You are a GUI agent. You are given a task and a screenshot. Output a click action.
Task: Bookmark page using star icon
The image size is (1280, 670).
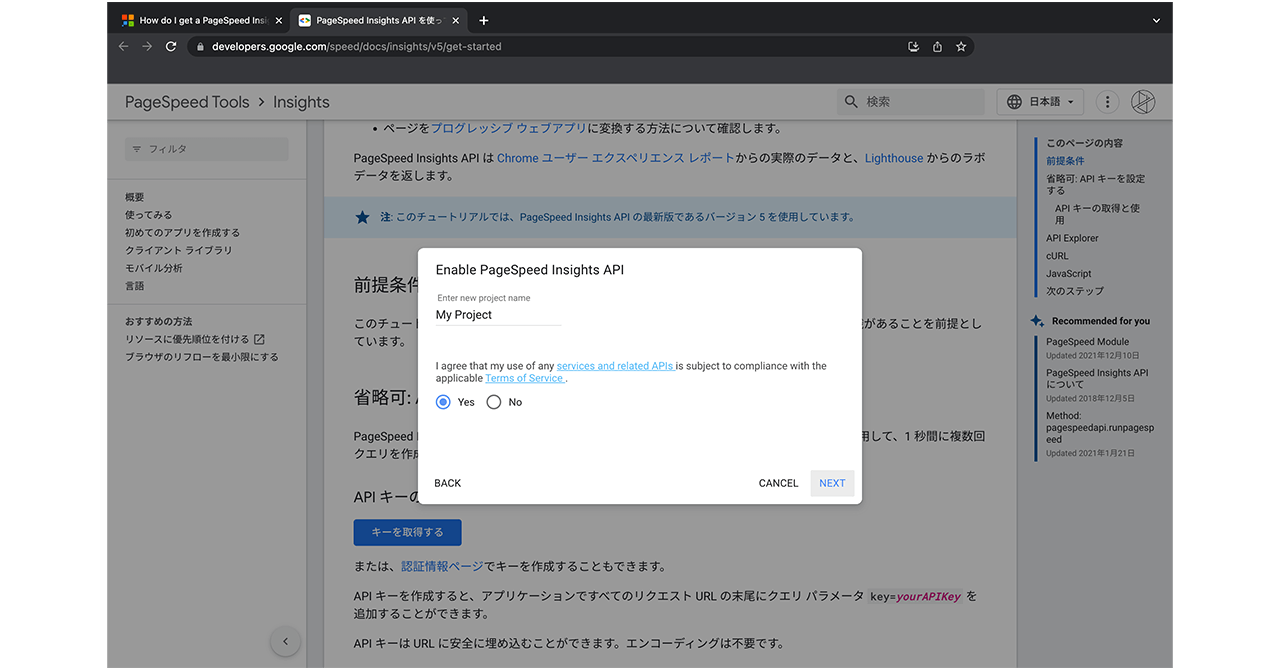[961, 47]
